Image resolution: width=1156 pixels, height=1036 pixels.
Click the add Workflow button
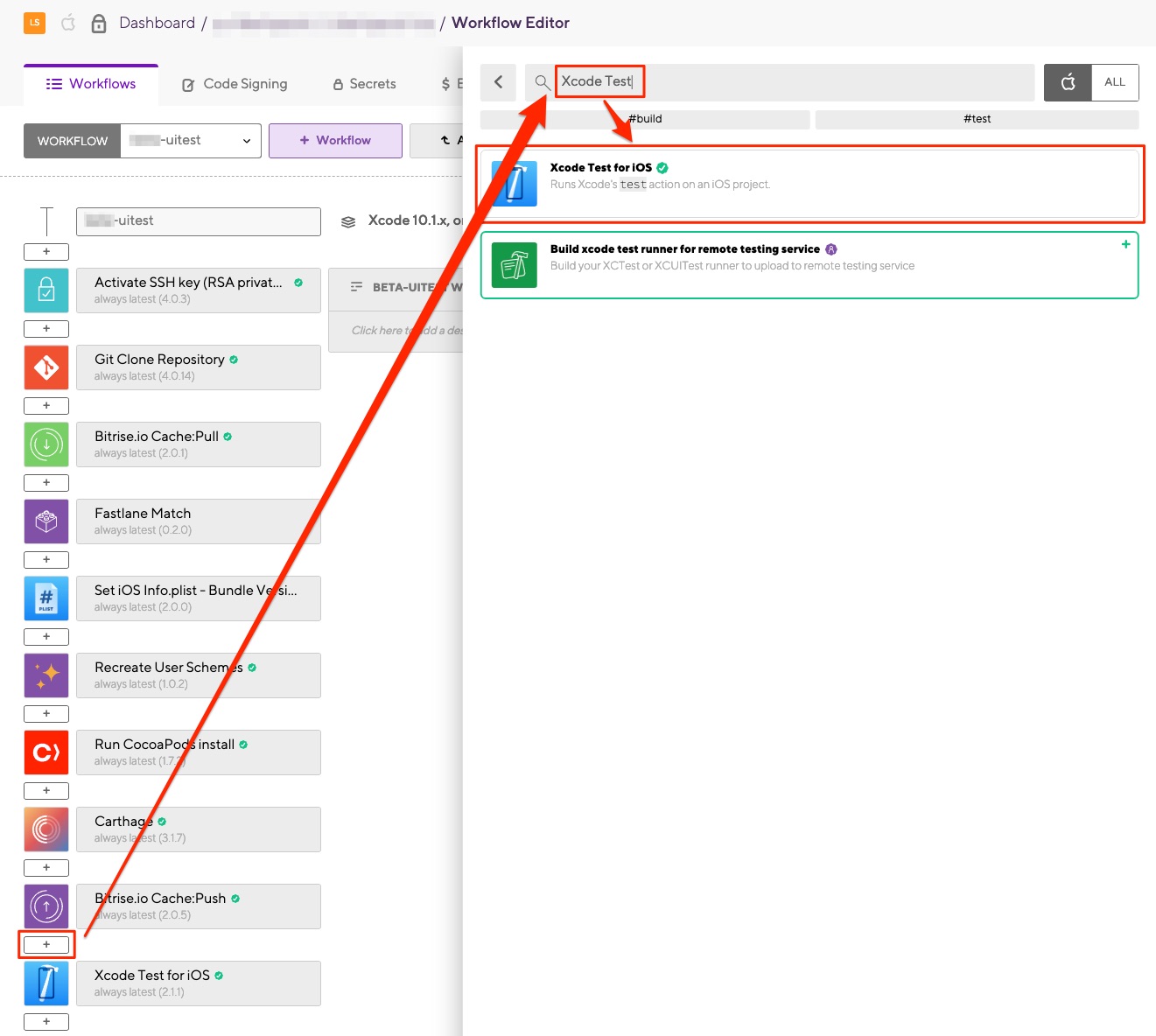click(335, 141)
